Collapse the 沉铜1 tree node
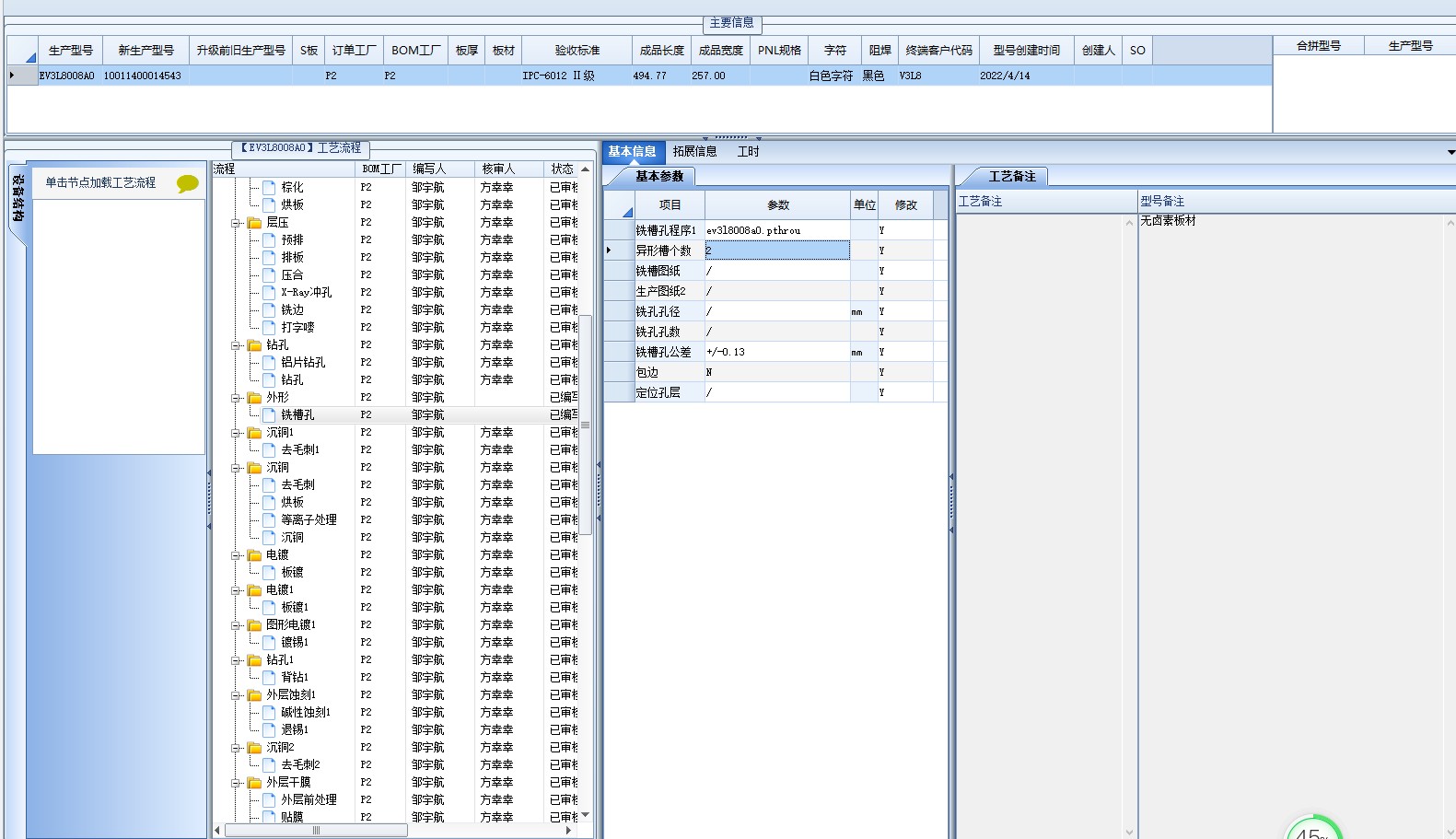This screenshot has height=839, width=1456. pyautogui.click(x=237, y=433)
